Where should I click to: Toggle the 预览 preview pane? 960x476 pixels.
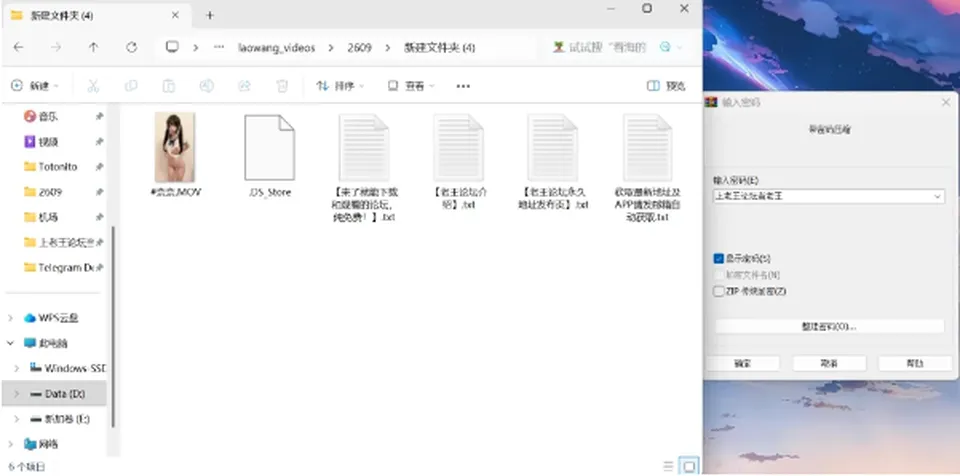tap(666, 86)
